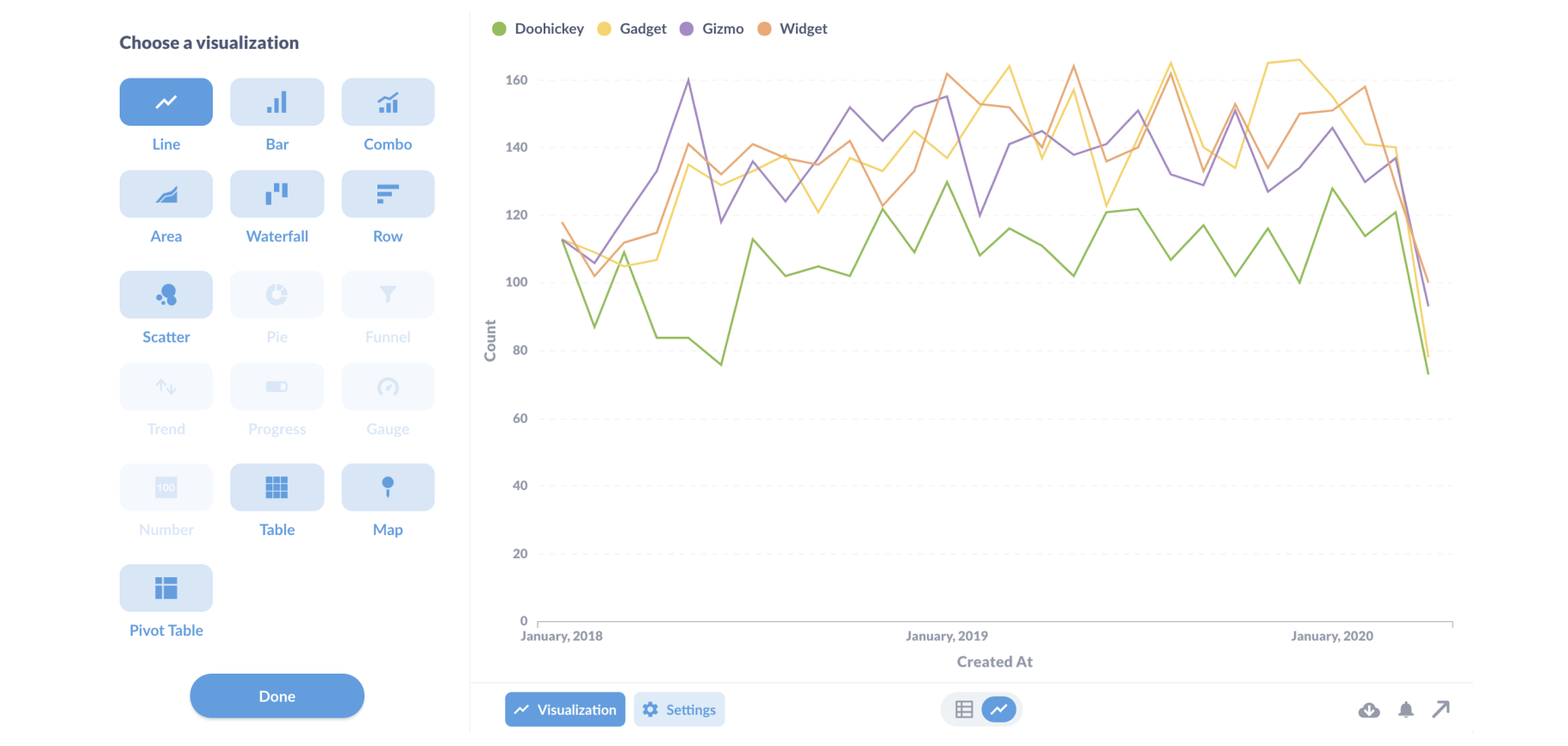Click the Scatter text label

[166, 338]
